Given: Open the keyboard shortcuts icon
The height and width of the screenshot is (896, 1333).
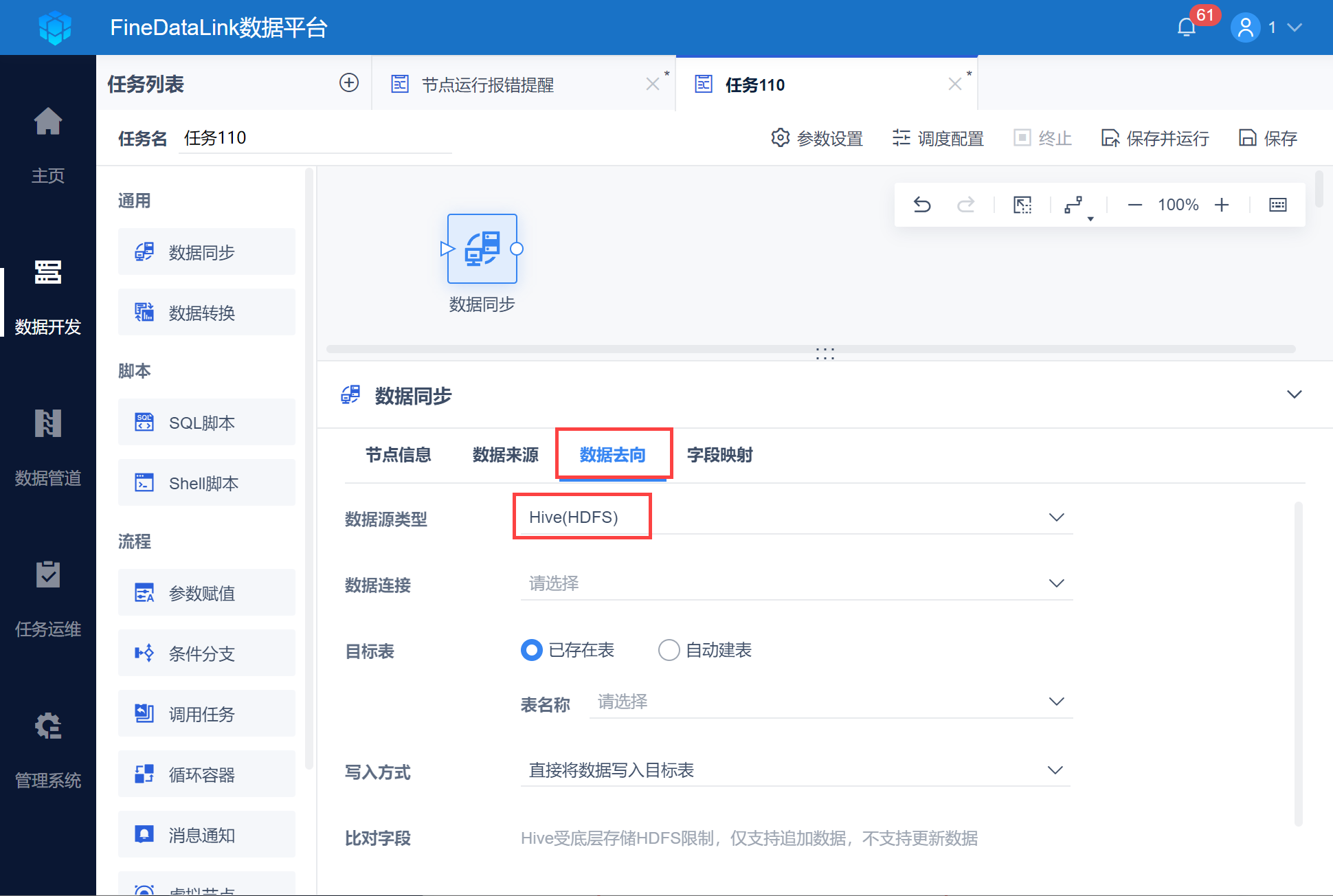Looking at the screenshot, I should click(x=1278, y=205).
